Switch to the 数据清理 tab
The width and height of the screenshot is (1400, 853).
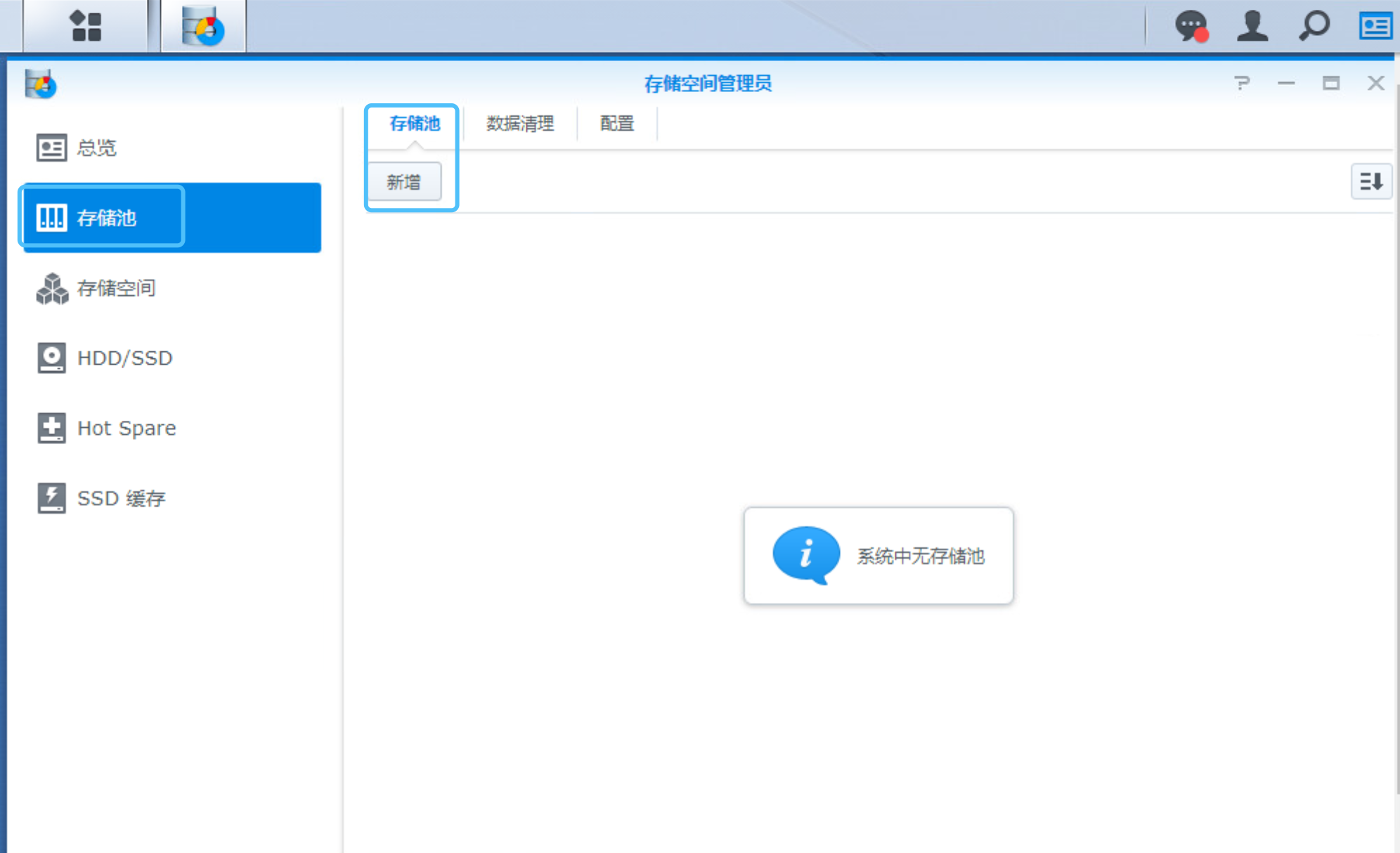(x=520, y=124)
